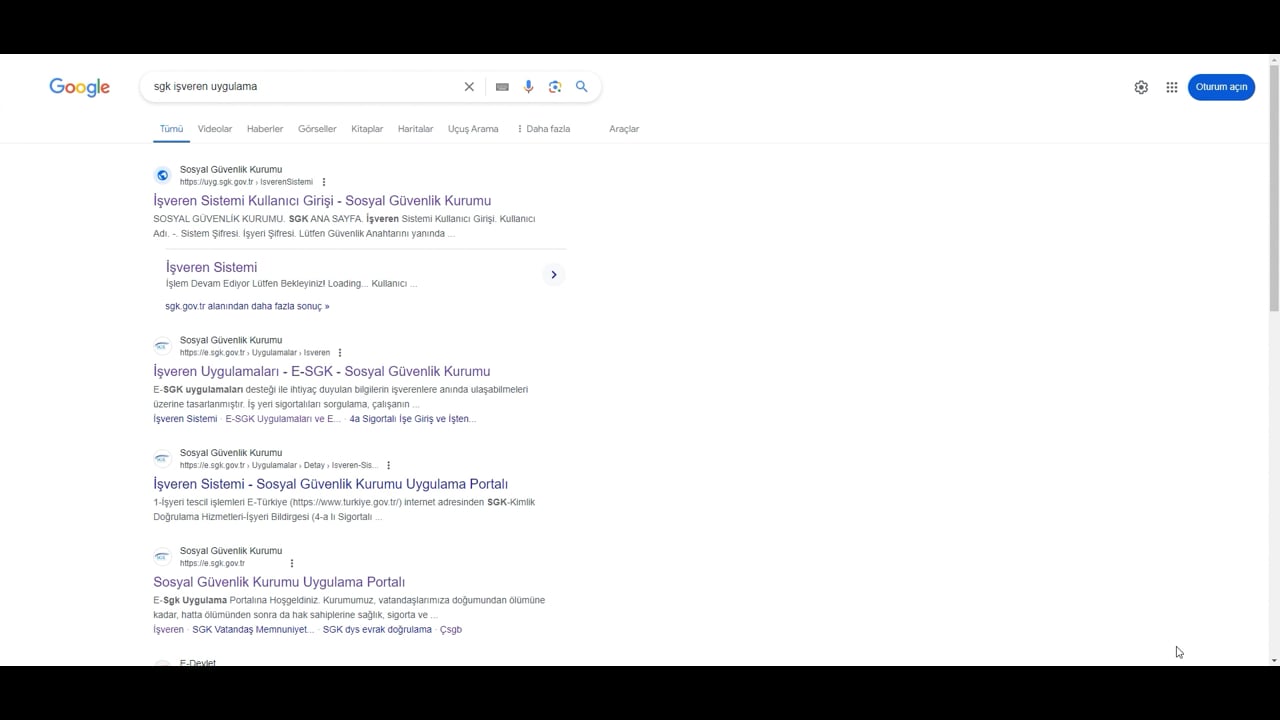This screenshot has height=720, width=1280.
Task: Click 4a Sigortalı İşe Giriş ve İşten sublink
Action: click(x=412, y=419)
